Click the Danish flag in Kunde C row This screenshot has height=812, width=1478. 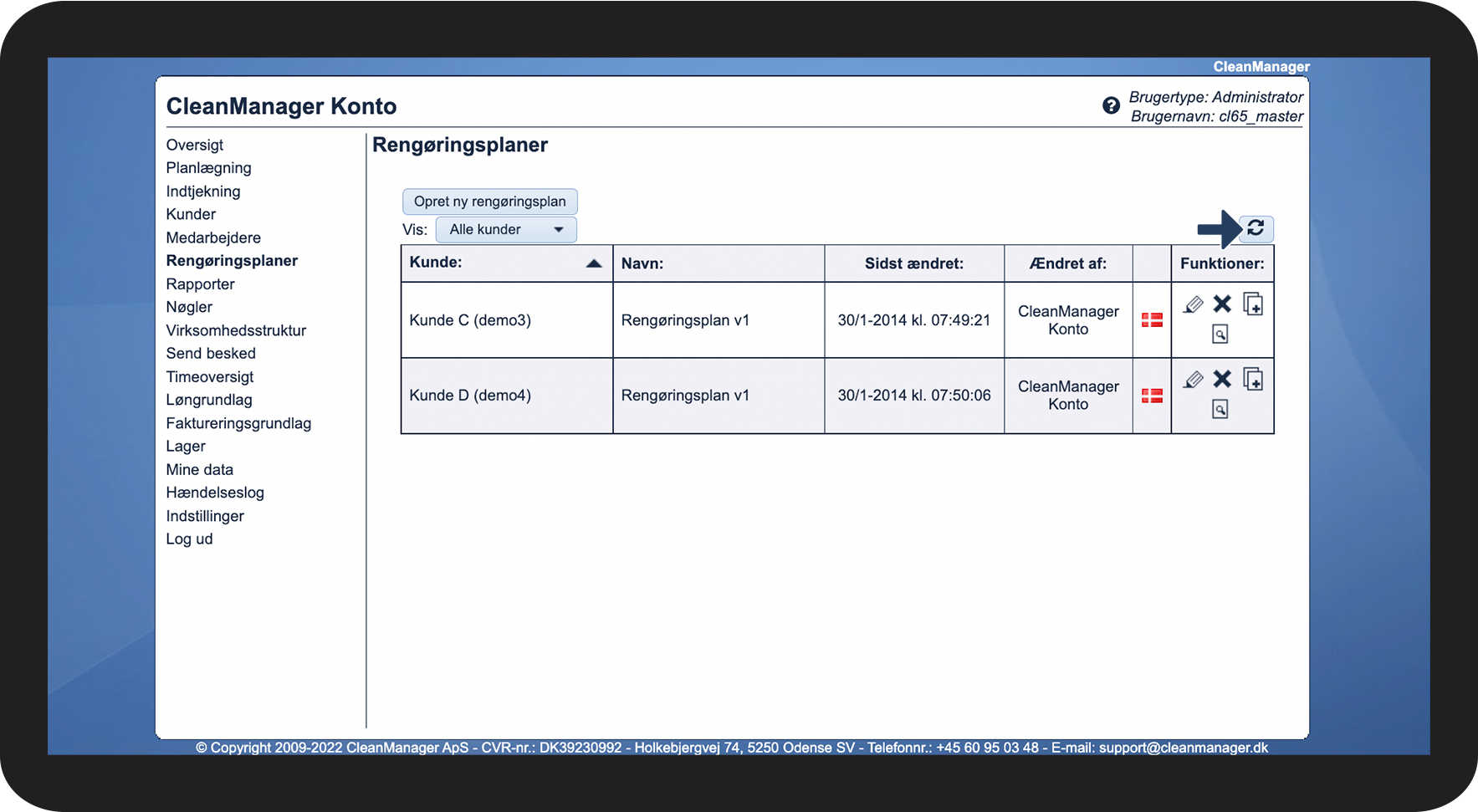[1152, 320]
